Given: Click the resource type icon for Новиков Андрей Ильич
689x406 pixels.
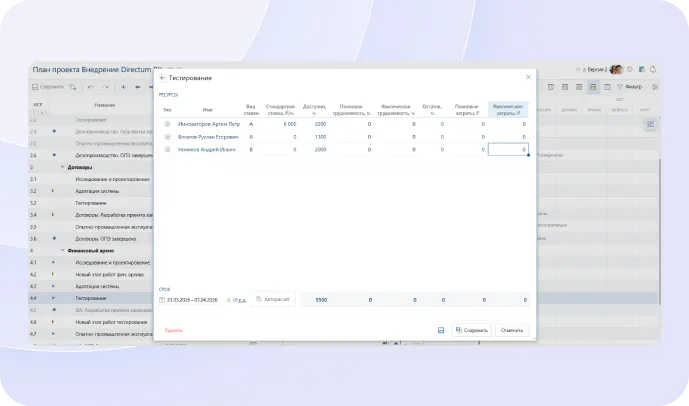Looking at the screenshot, I should click(167, 149).
